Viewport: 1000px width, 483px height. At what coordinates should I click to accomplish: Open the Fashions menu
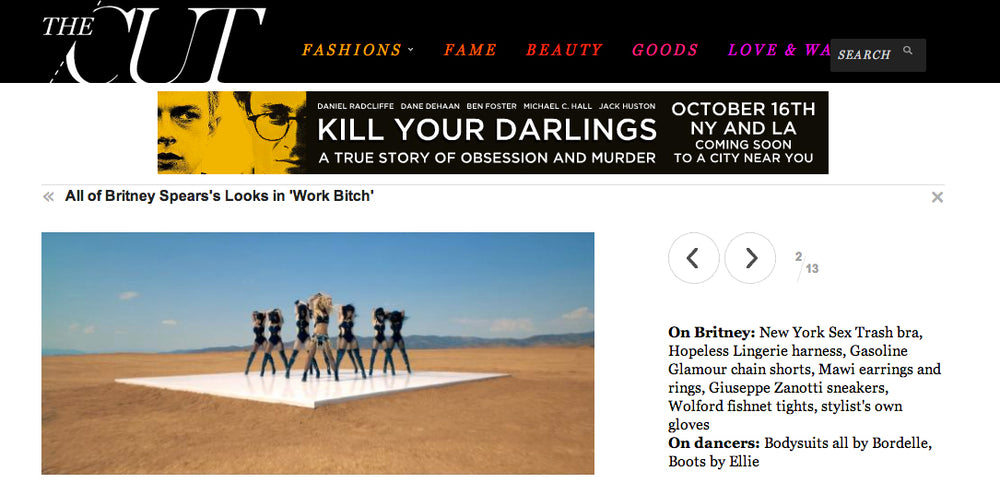(352, 50)
